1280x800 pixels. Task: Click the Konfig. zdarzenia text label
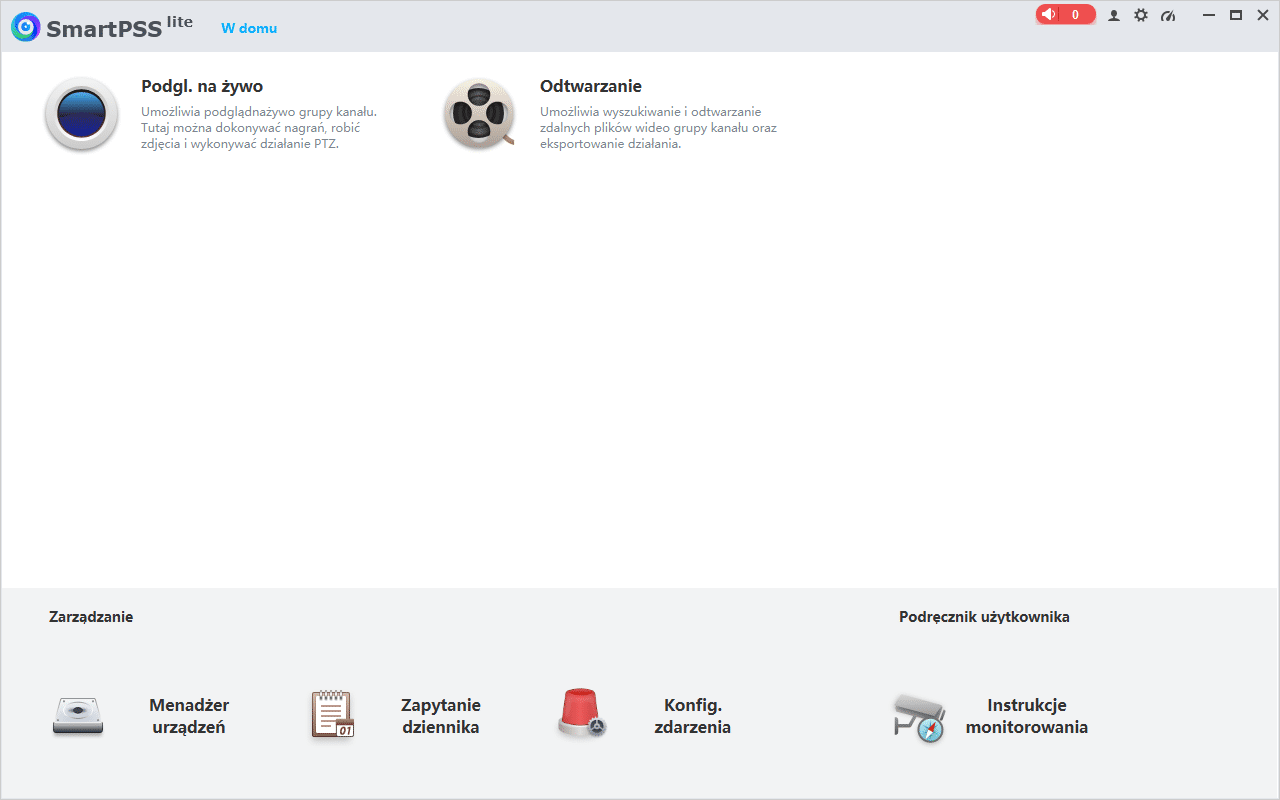pyautogui.click(x=692, y=716)
